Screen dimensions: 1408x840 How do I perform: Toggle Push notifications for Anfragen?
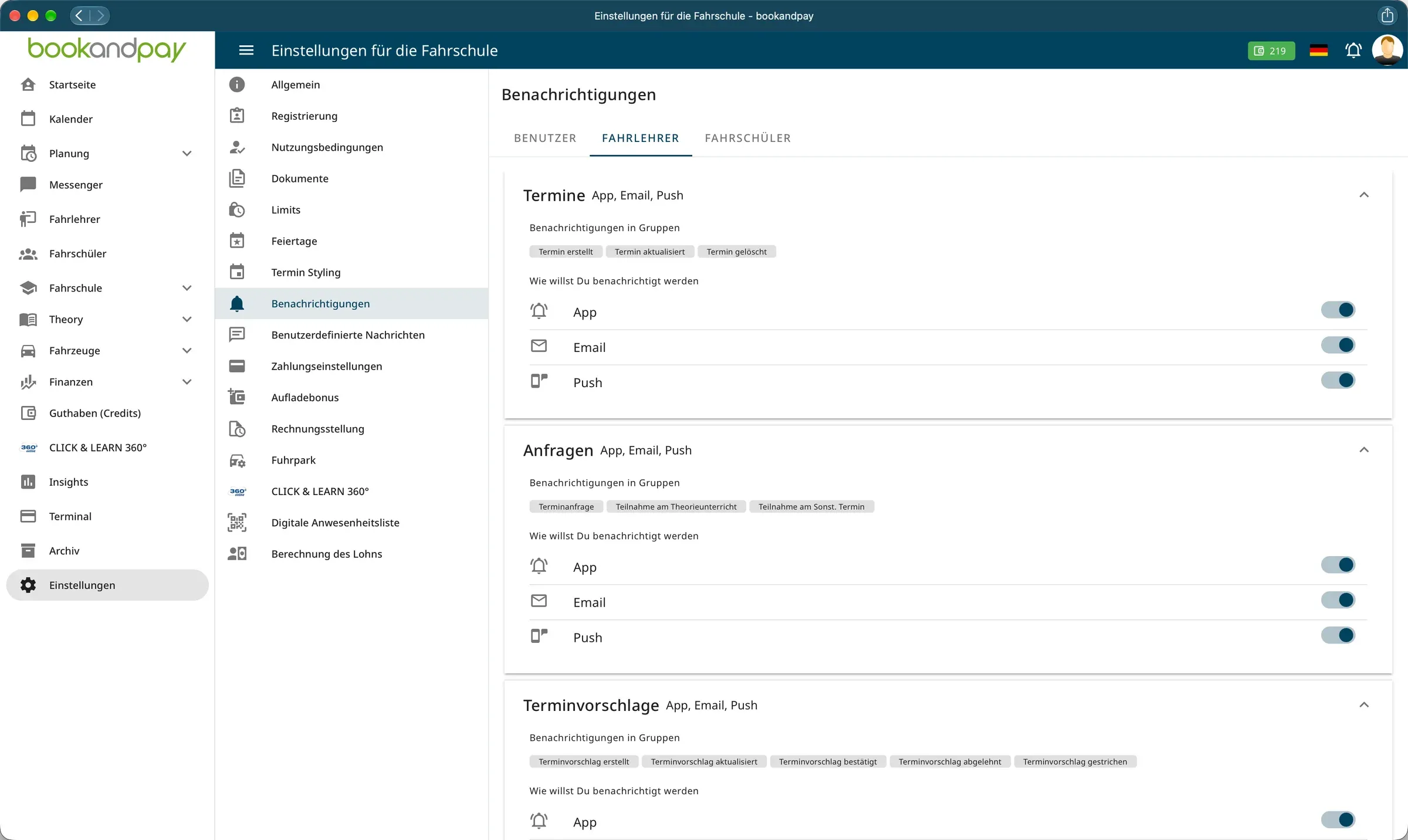coord(1338,635)
